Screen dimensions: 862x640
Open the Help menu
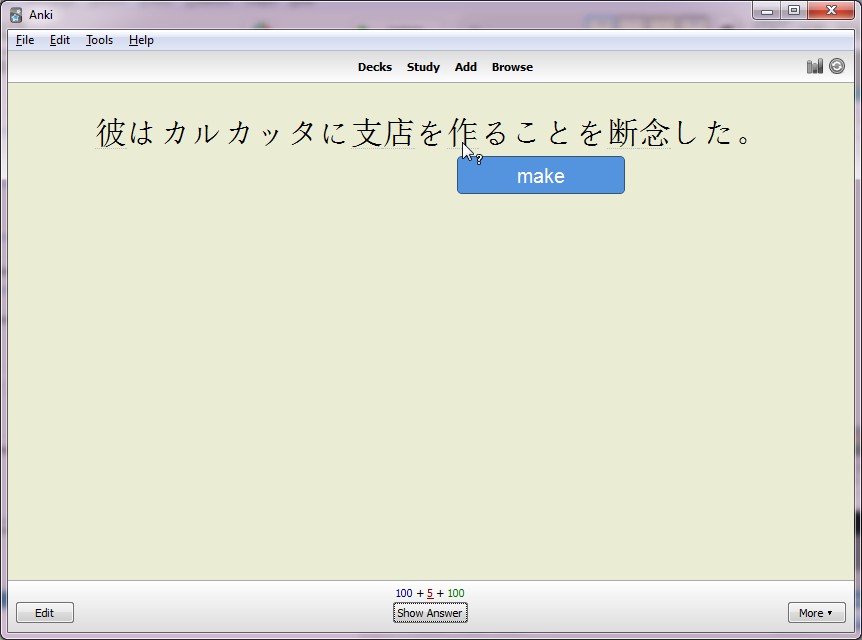click(140, 40)
